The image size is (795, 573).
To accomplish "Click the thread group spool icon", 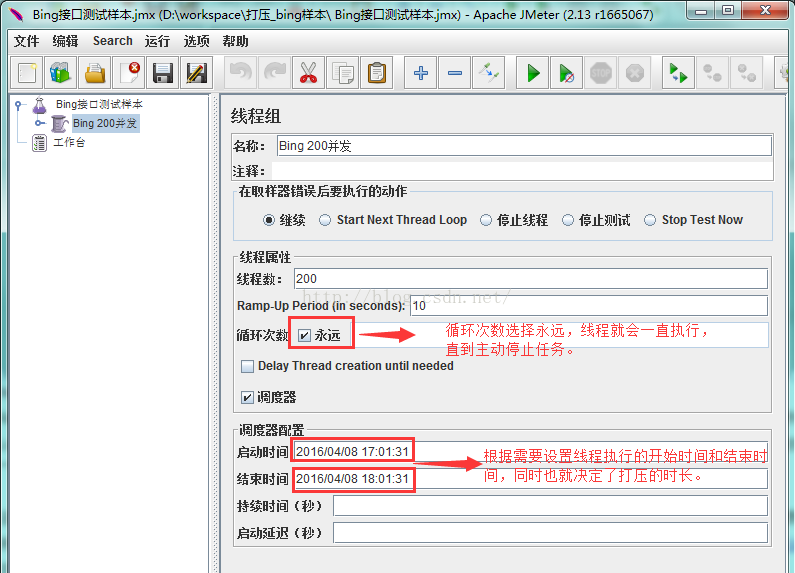I will click(x=59, y=123).
